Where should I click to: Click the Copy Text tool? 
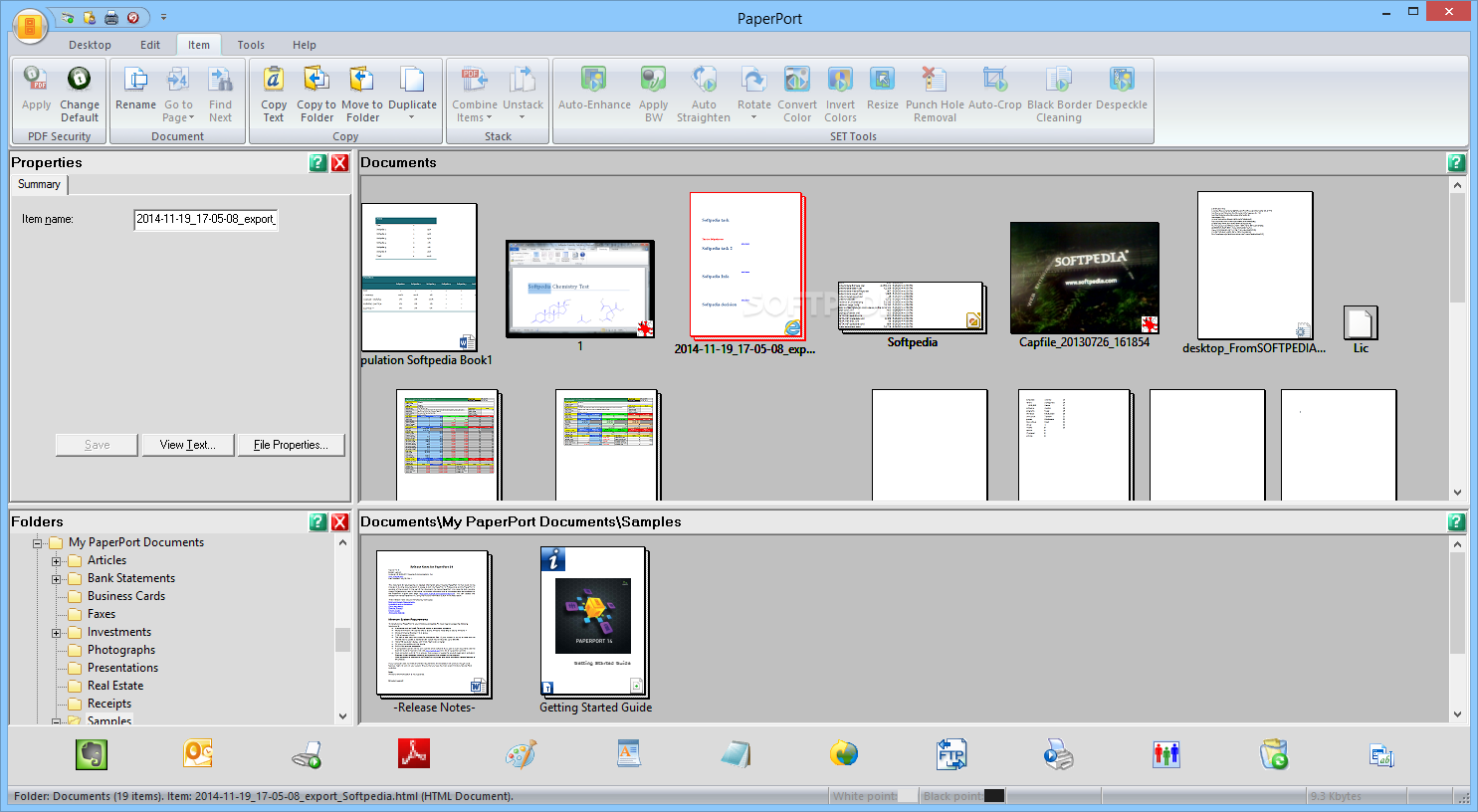[274, 95]
